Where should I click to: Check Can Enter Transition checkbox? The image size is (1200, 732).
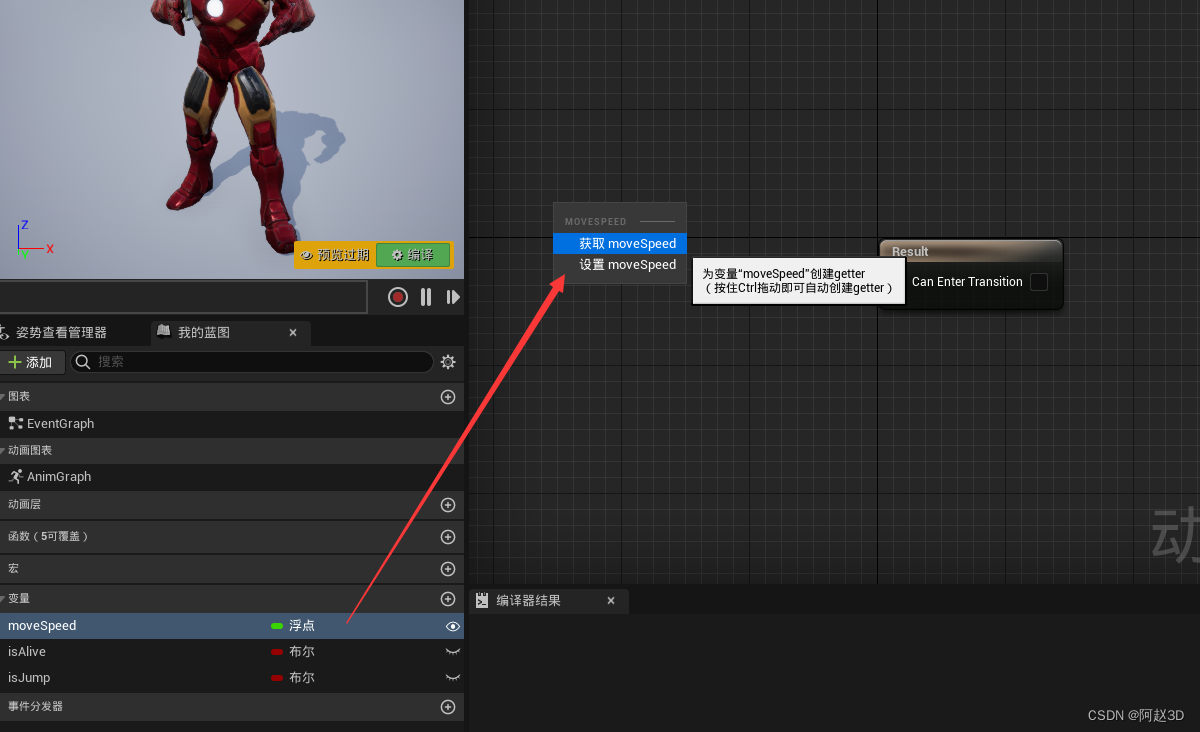(x=1039, y=282)
